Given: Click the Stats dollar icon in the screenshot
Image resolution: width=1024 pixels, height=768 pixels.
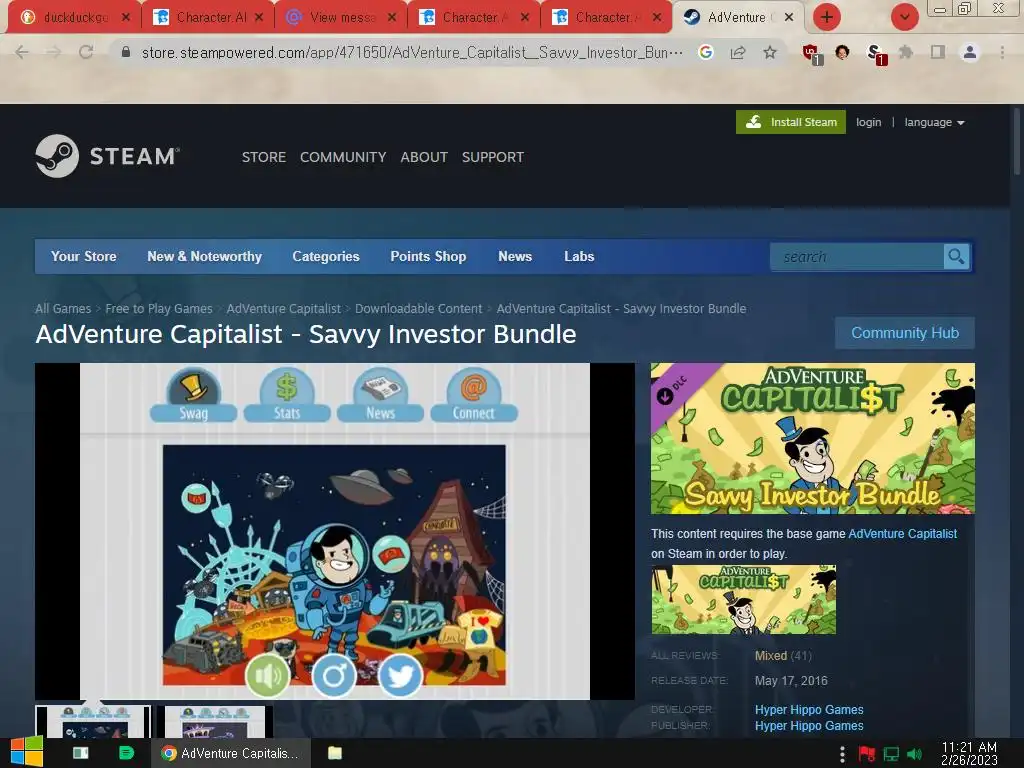Looking at the screenshot, I should click(287, 394).
